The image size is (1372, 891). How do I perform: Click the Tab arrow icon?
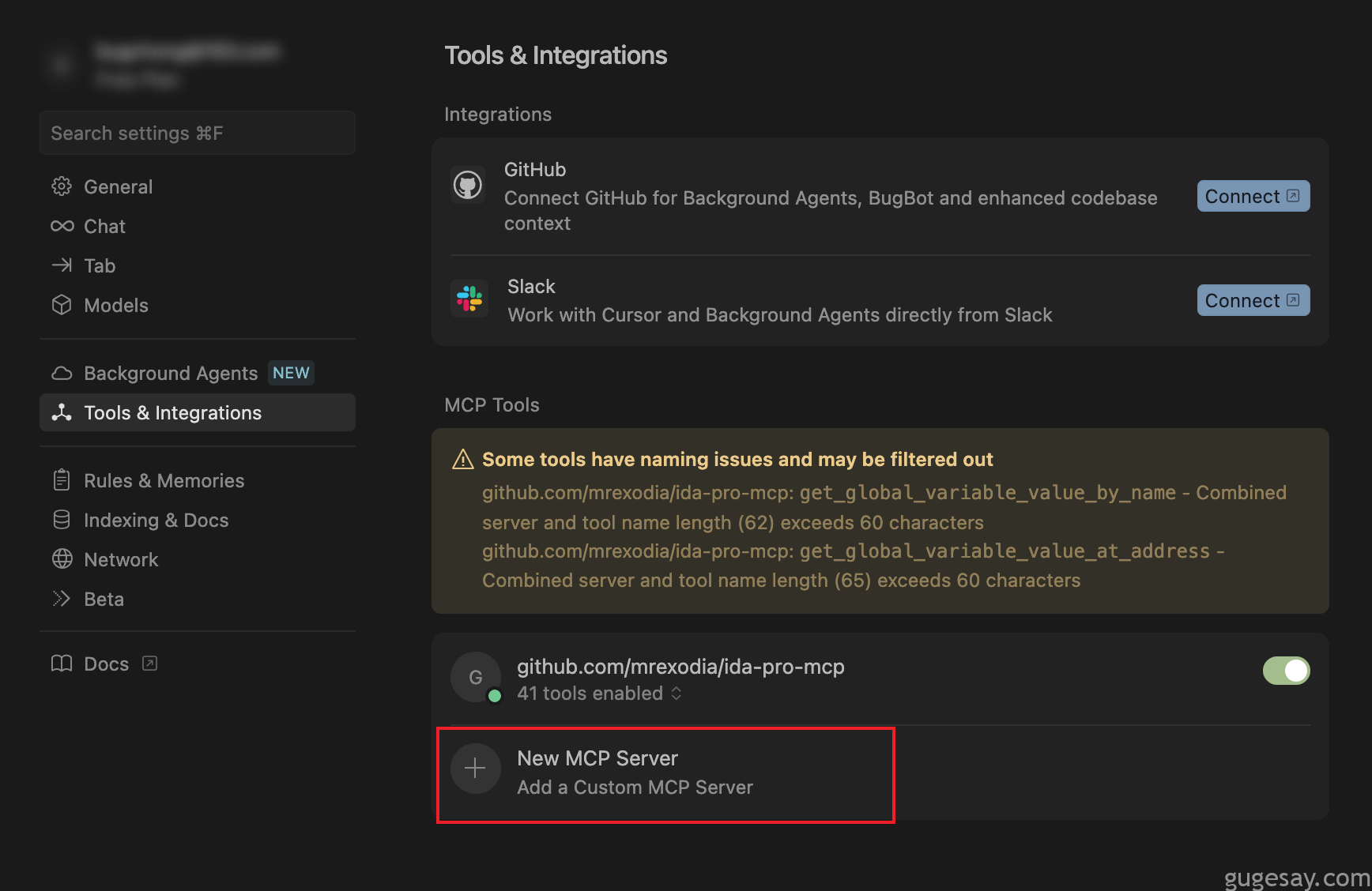point(62,265)
